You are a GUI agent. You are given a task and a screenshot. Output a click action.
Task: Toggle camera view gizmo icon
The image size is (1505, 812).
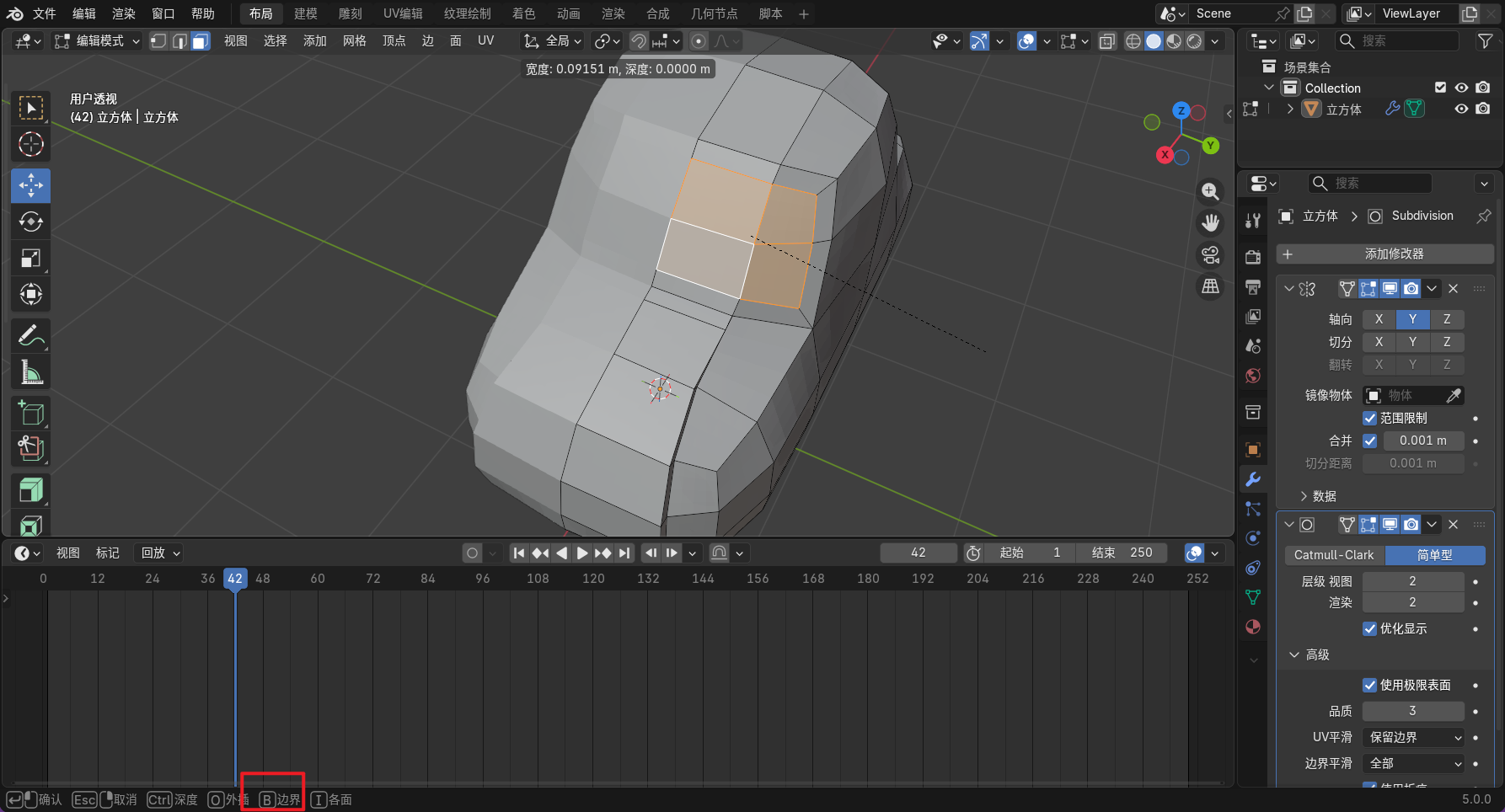(1210, 254)
